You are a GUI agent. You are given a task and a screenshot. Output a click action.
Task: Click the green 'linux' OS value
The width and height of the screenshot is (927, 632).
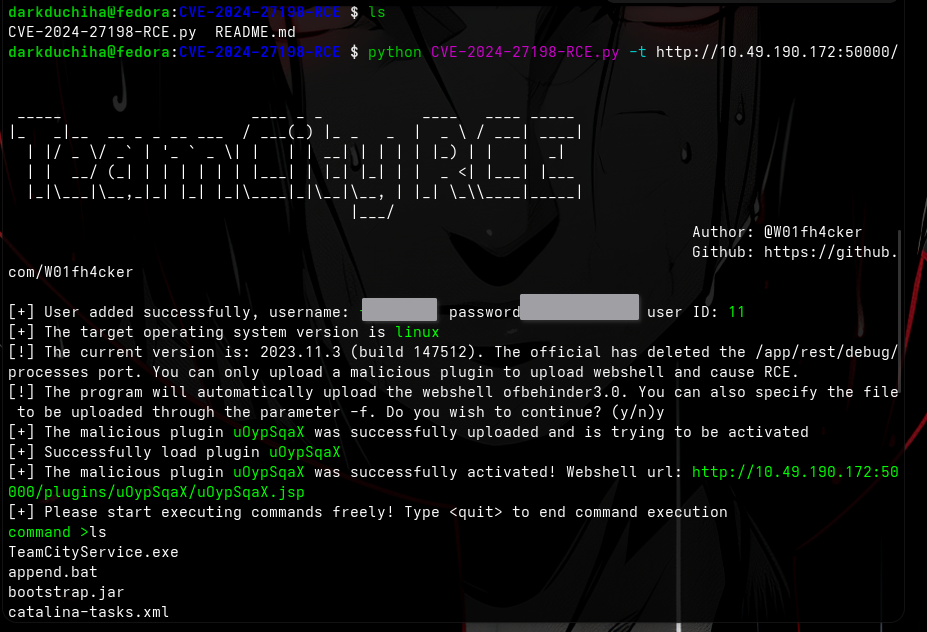click(x=417, y=332)
